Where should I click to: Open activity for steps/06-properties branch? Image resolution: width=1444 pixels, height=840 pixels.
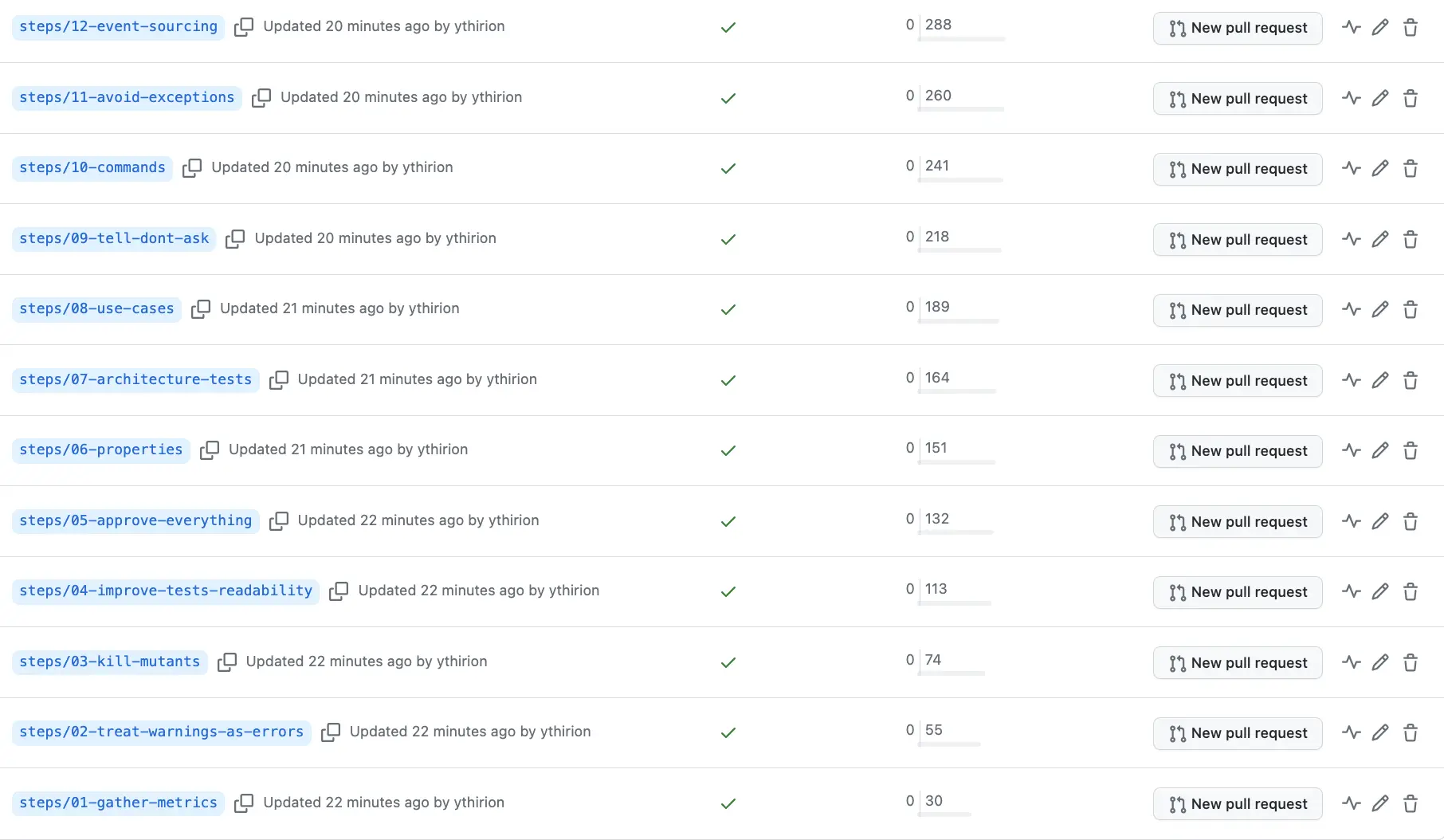click(1351, 451)
